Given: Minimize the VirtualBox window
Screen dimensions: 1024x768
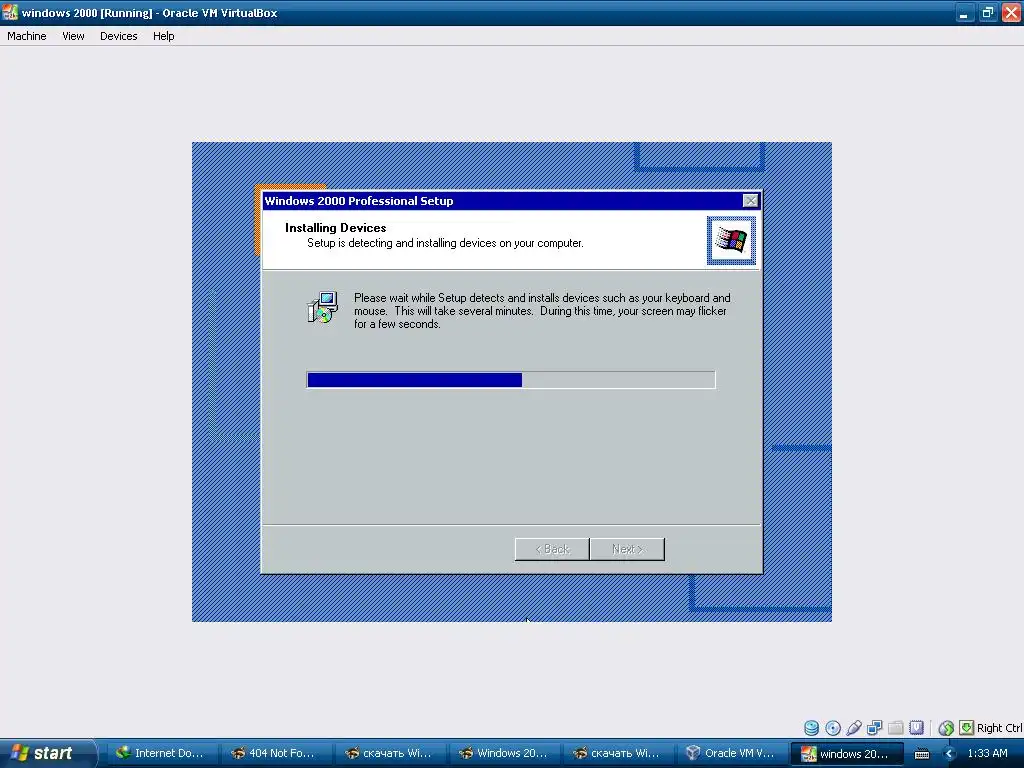Looking at the screenshot, I should 964,12.
